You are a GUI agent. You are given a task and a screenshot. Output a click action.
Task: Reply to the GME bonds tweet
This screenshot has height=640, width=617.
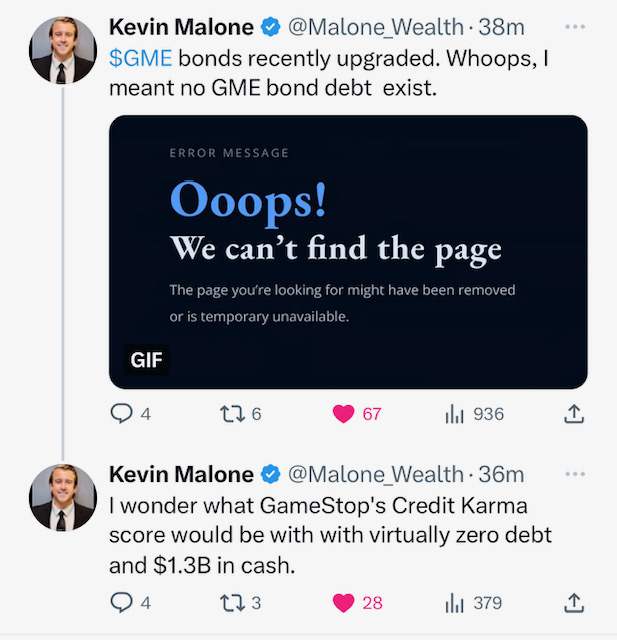click(x=119, y=413)
